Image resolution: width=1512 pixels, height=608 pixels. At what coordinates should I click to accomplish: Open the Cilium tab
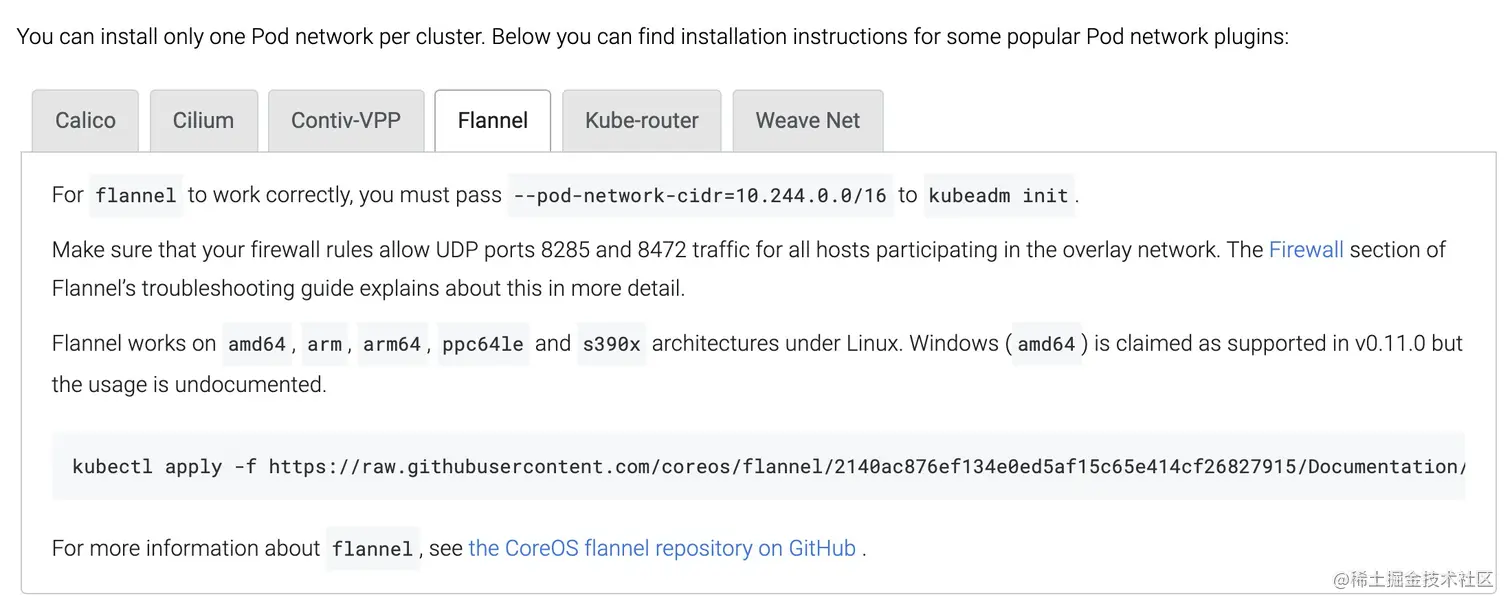tap(203, 121)
